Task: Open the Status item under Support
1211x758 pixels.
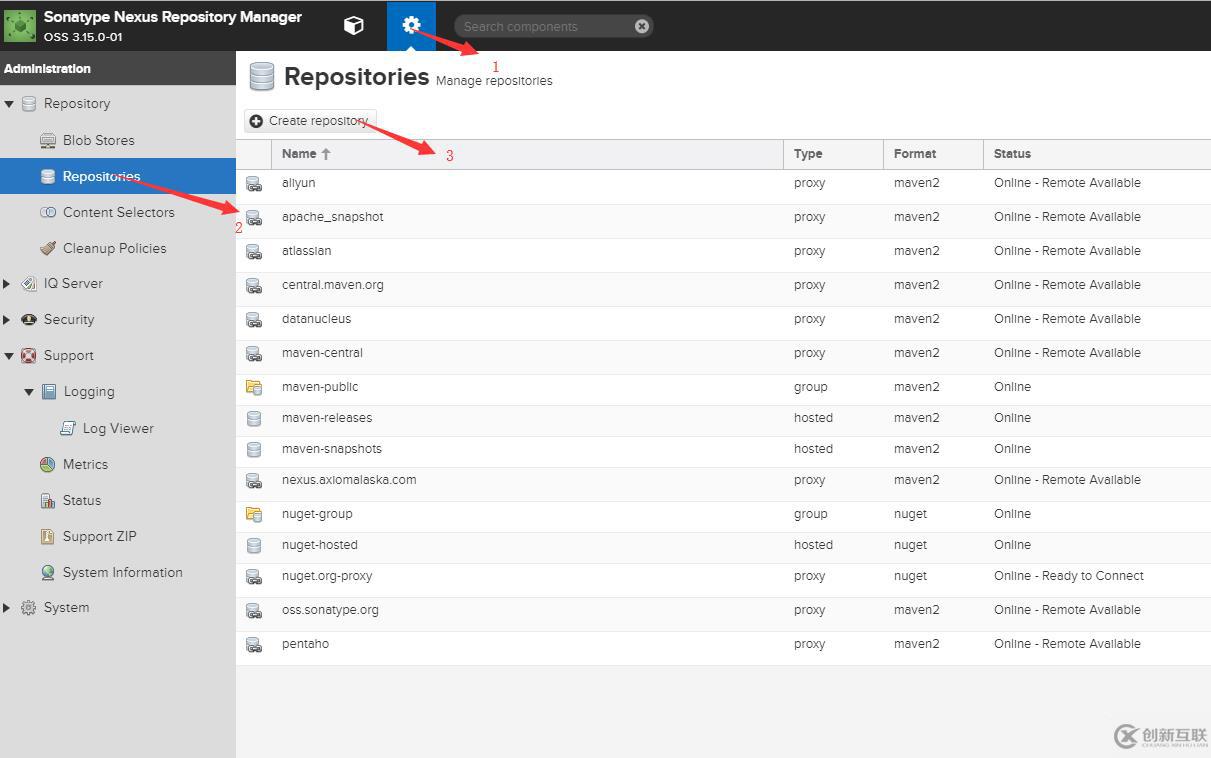Action: click(82, 500)
